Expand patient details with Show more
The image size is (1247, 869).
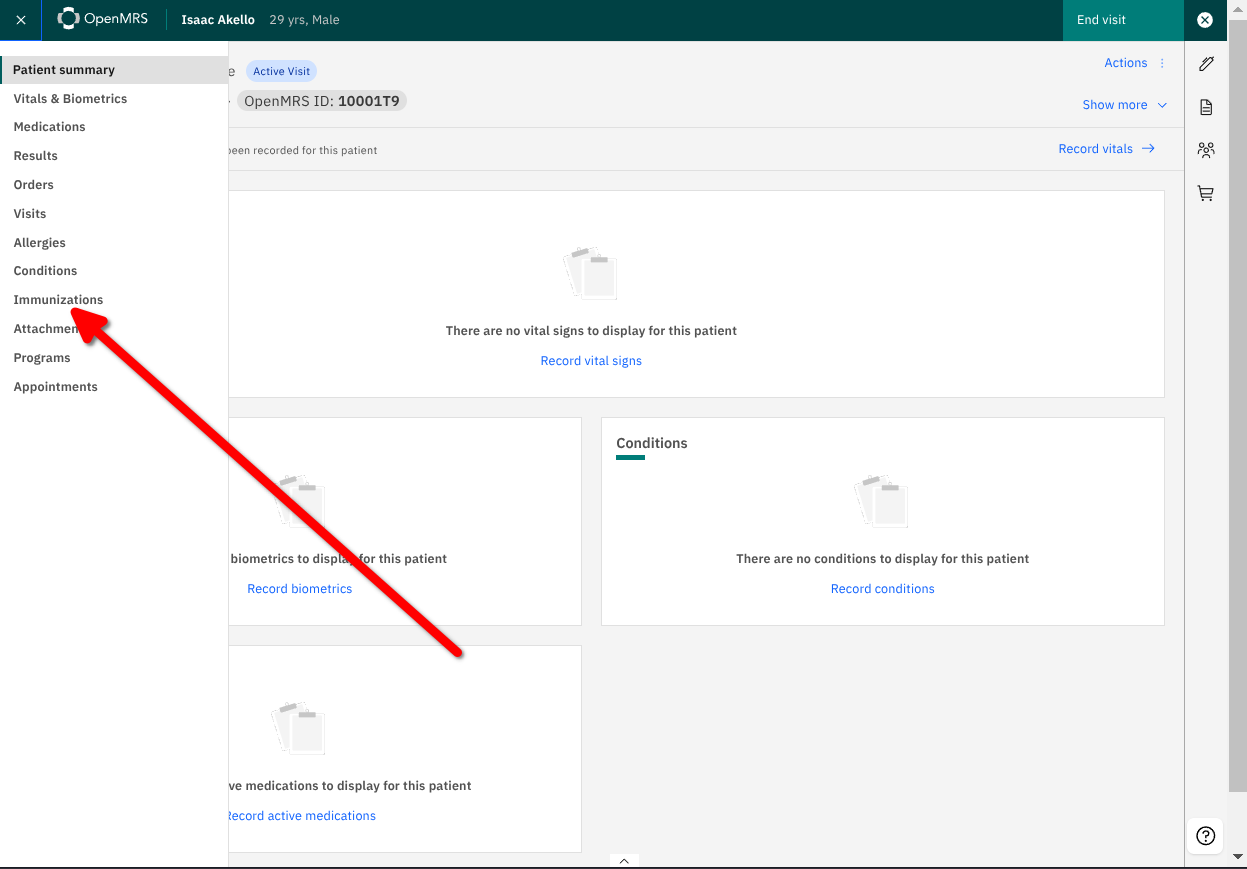(1124, 105)
